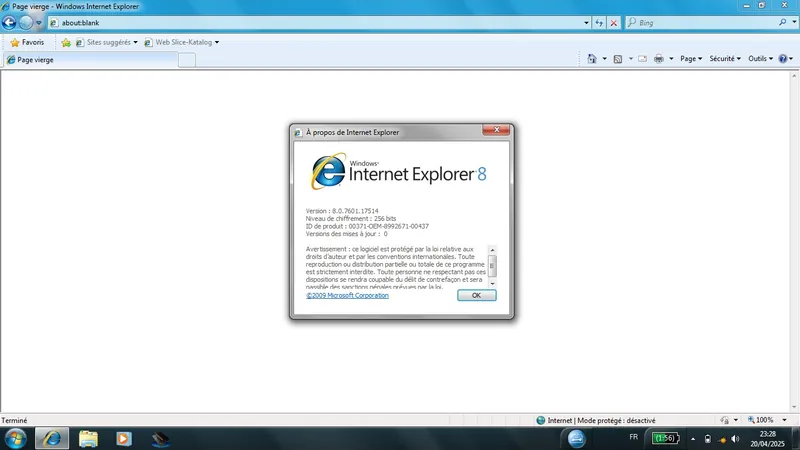This screenshot has width=800, height=450.
Task: Show hidden tray icons arrow
Action: [693, 439]
